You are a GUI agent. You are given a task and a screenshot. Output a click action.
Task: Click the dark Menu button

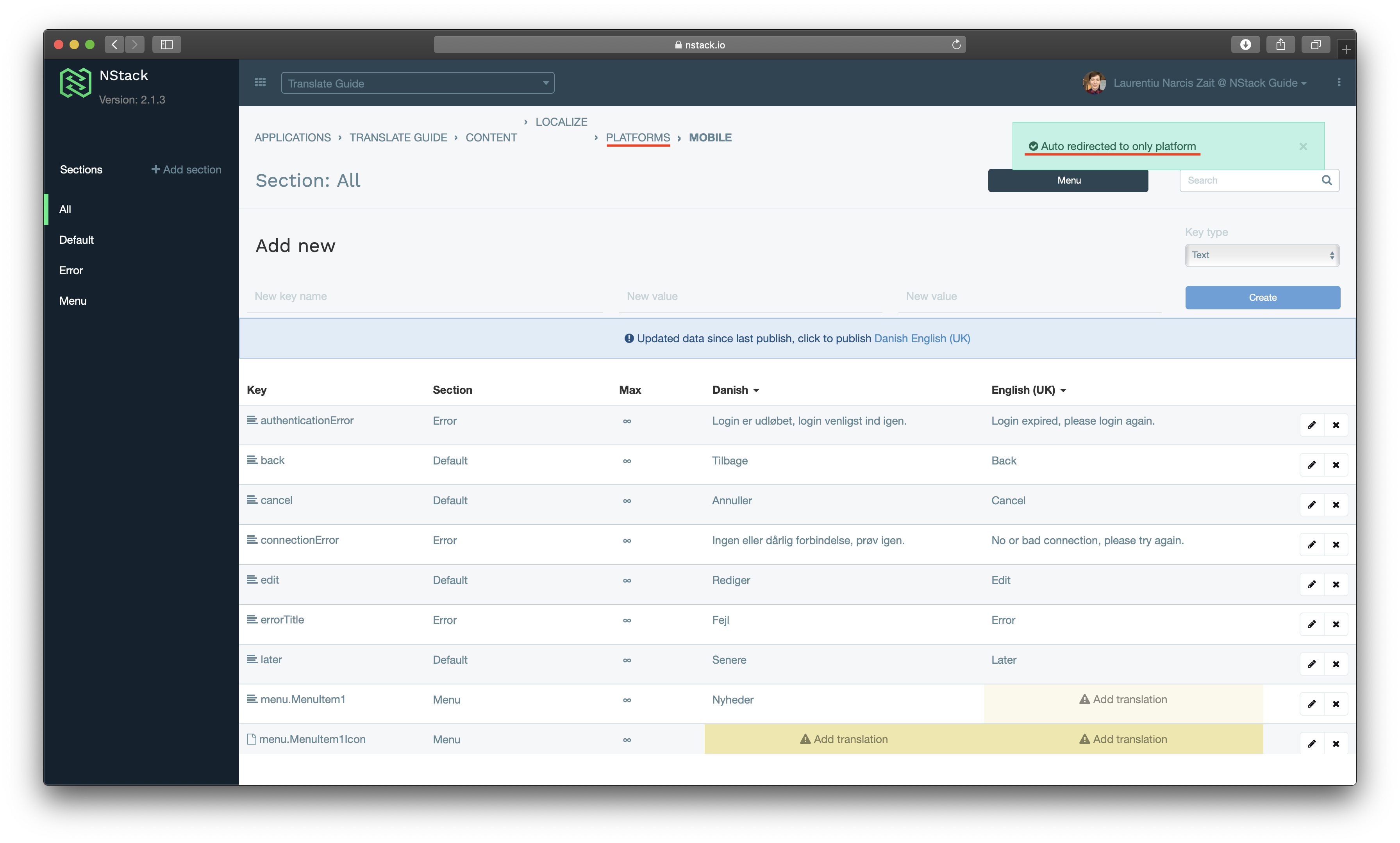pyautogui.click(x=1068, y=180)
